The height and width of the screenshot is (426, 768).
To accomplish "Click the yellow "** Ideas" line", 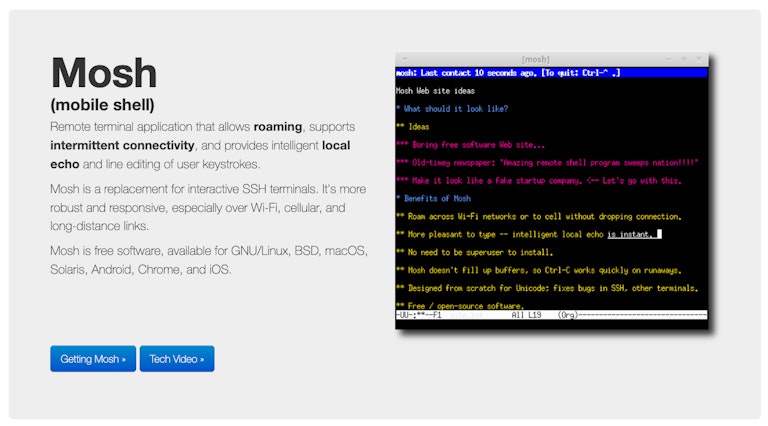I will tap(412, 127).
